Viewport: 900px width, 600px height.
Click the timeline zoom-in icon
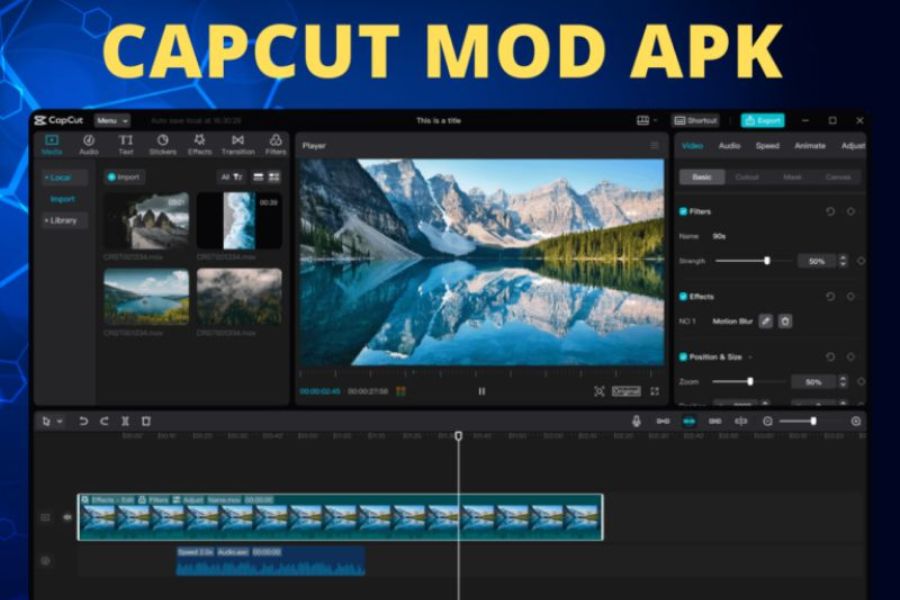(x=856, y=421)
